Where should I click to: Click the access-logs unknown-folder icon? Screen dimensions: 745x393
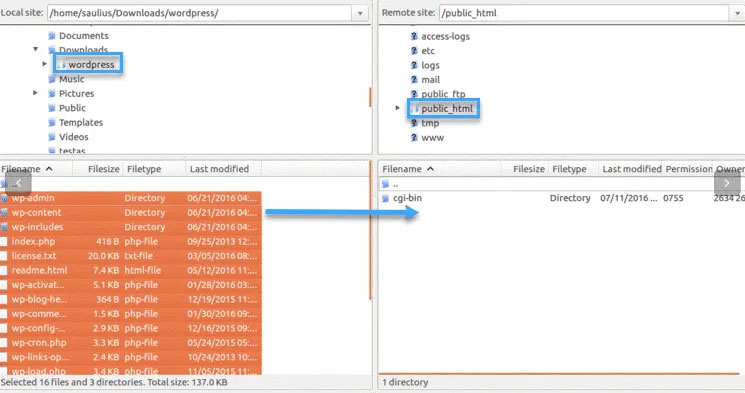click(x=414, y=36)
